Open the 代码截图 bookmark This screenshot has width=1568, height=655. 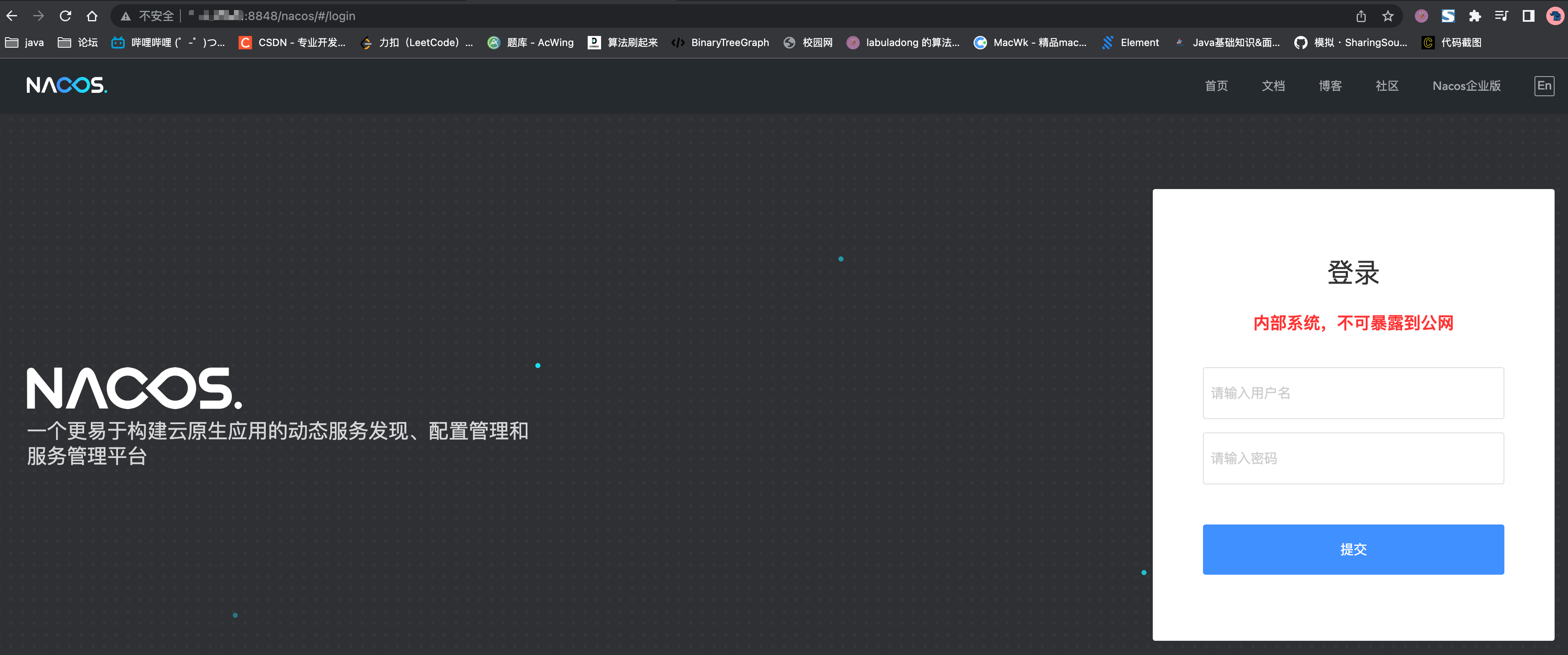pos(1451,43)
